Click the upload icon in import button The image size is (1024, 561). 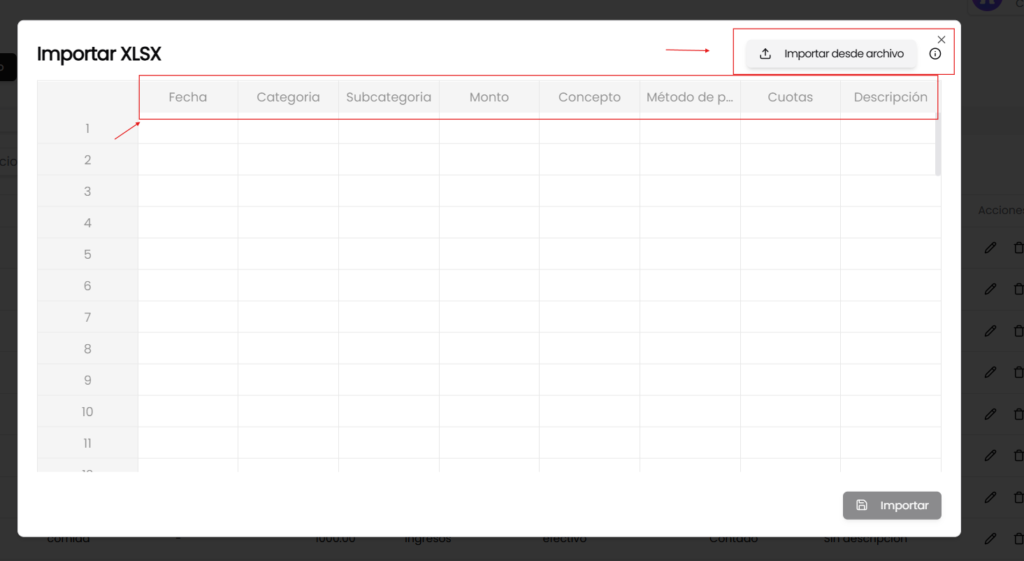pyautogui.click(x=765, y=54)
